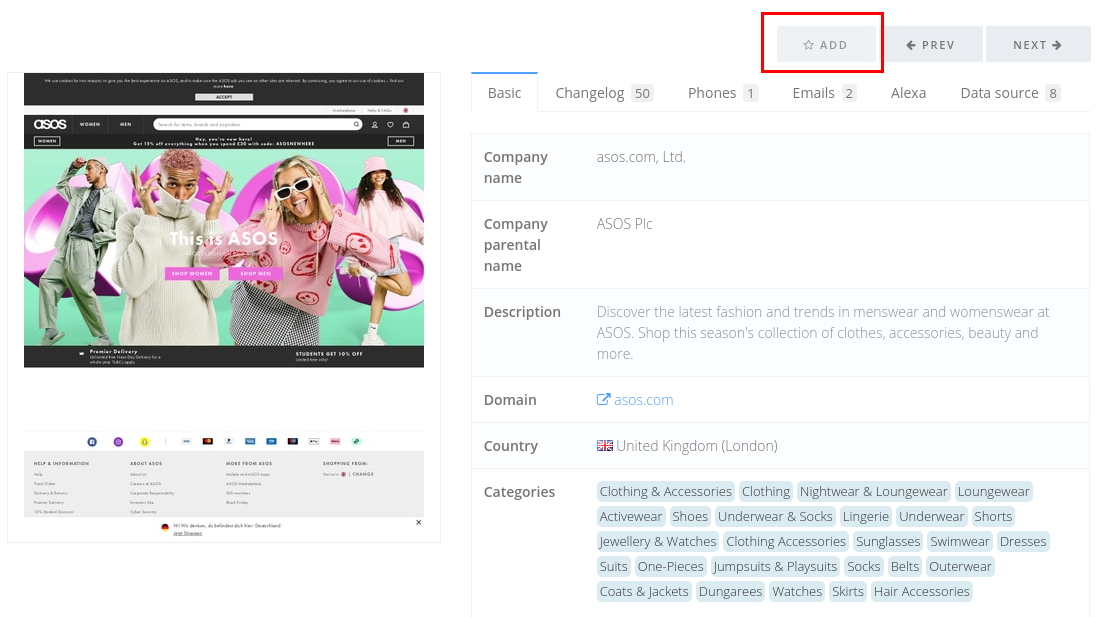Pick the Jewellery & Watches category tag
The height and width of the screenshot is (617, 1099).
(x=657, y=542)
